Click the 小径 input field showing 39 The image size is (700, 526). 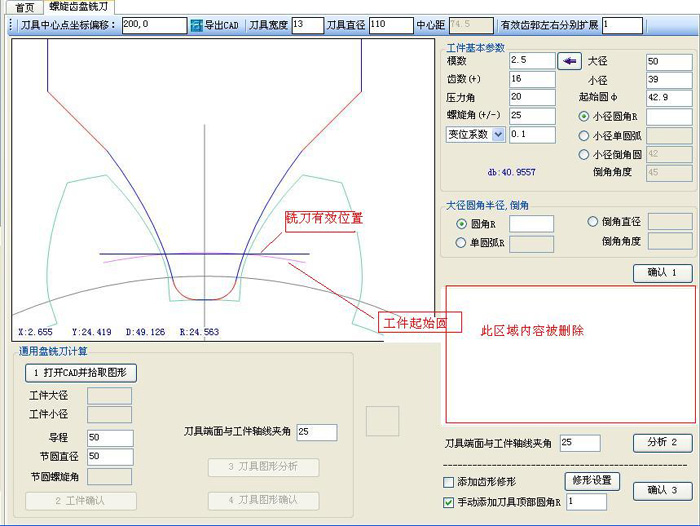click(x=669, y=80)
